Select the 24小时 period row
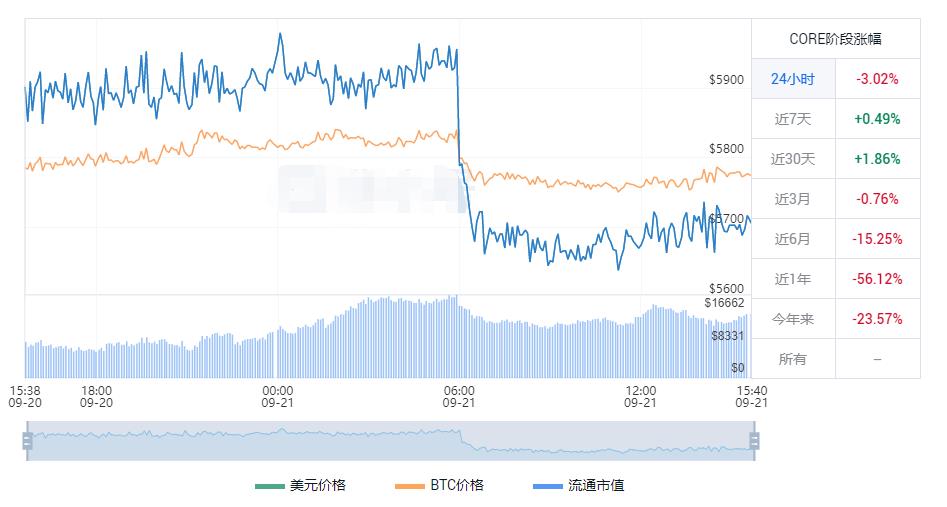Screen dimensions: 947x507 pyautogui.click(x=793, y=79)
